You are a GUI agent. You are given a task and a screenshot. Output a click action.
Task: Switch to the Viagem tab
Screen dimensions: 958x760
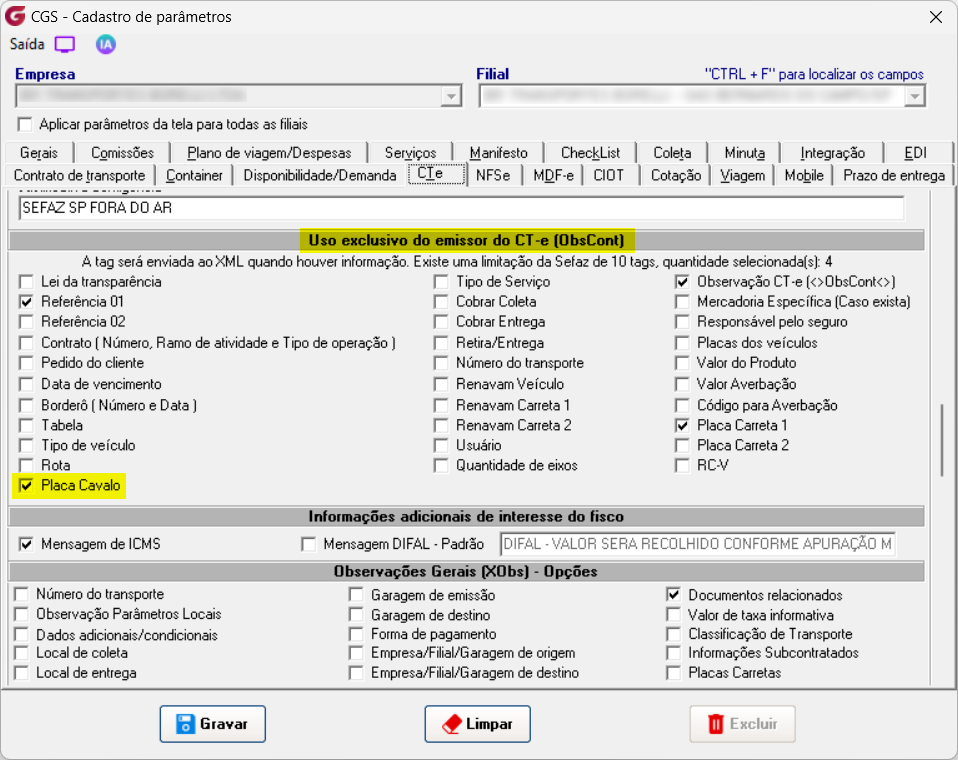click(x=742, y=175)
